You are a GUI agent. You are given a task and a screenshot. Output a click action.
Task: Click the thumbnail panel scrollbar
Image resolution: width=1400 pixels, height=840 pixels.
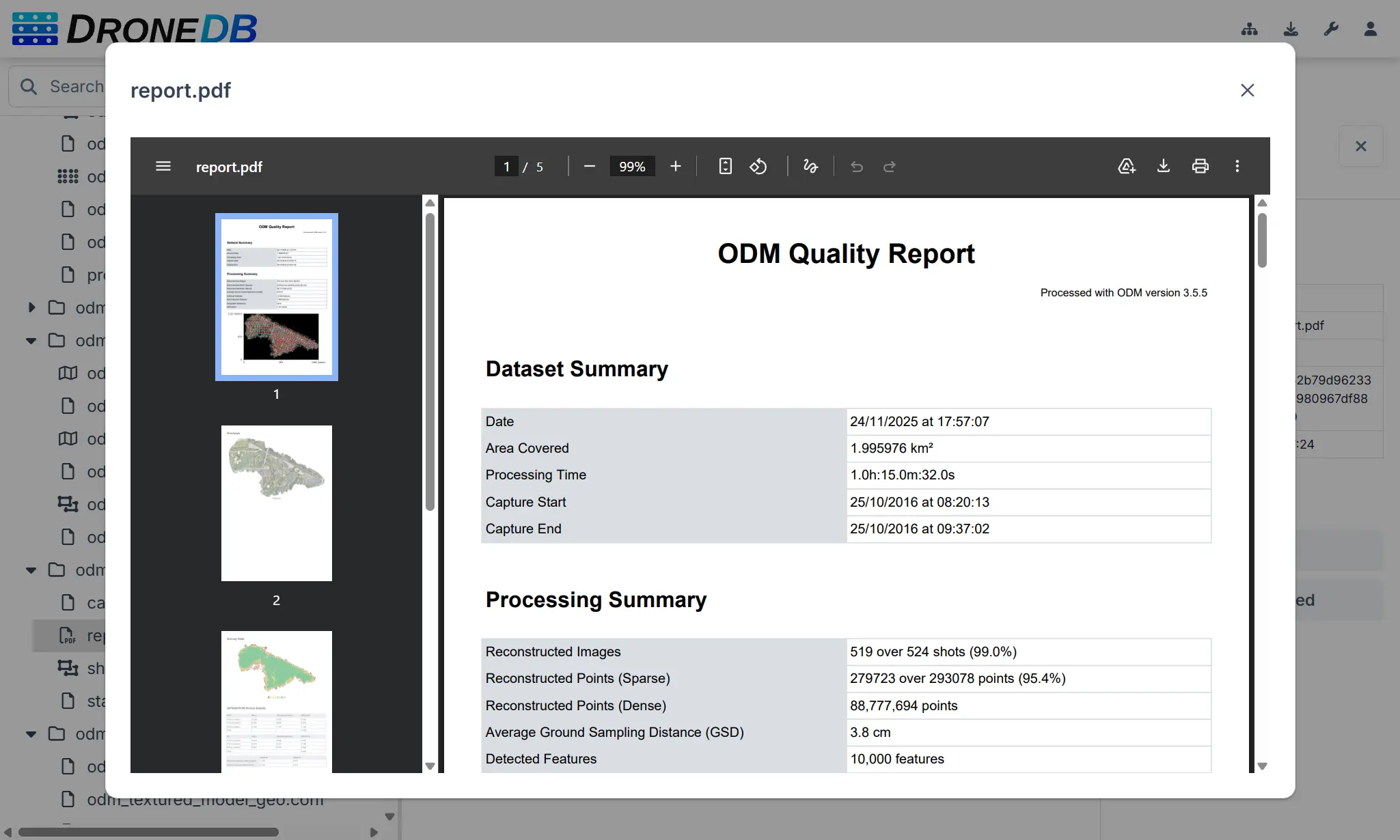(430, 362)
